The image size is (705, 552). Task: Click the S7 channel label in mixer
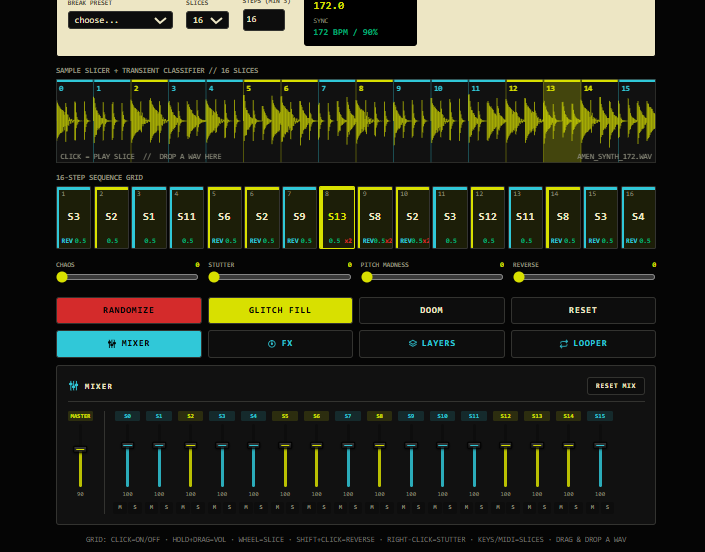pyautogui.click(x=348, y=416)
